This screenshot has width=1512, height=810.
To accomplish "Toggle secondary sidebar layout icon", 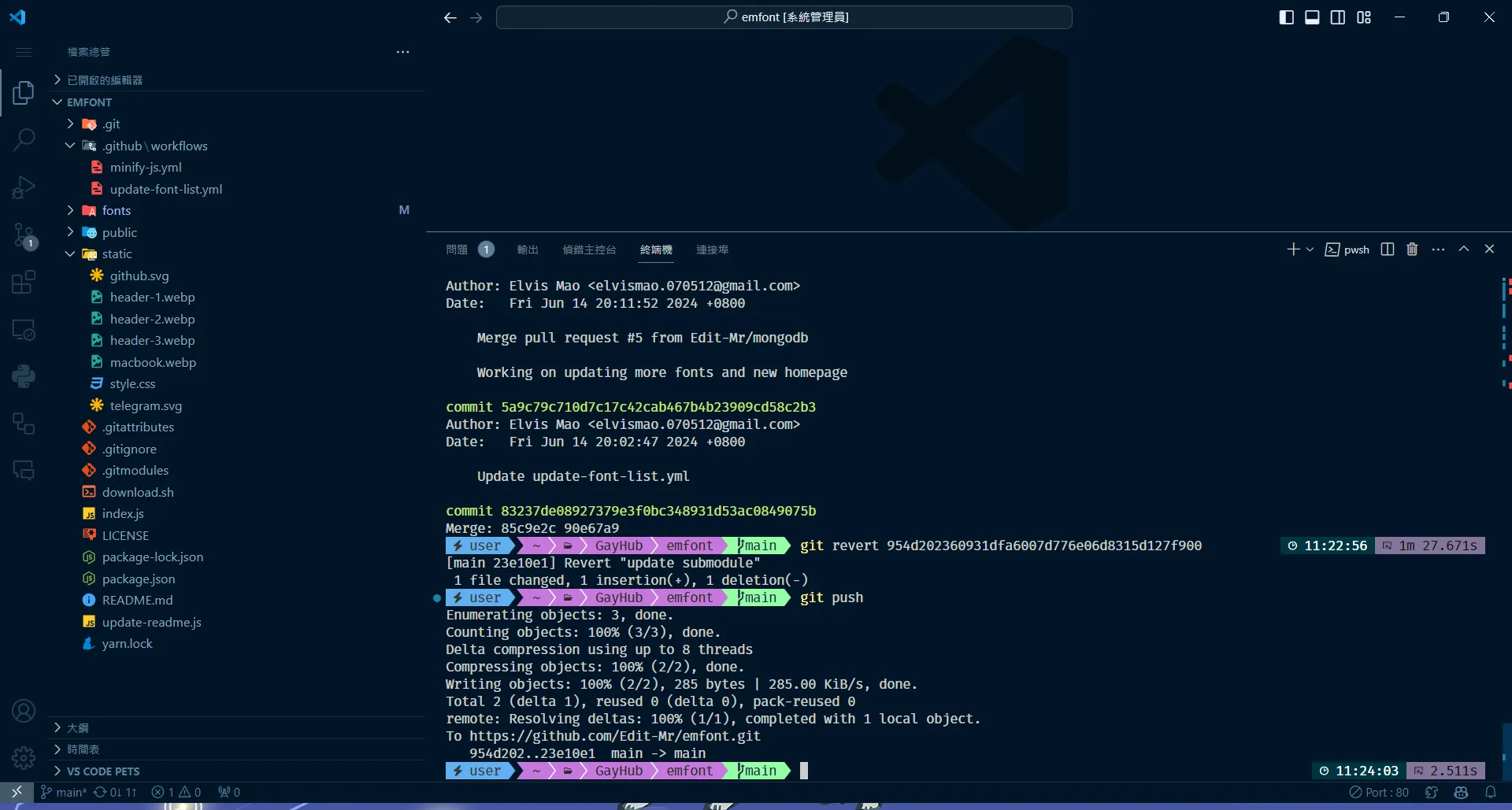I will tap(1338, 17).
